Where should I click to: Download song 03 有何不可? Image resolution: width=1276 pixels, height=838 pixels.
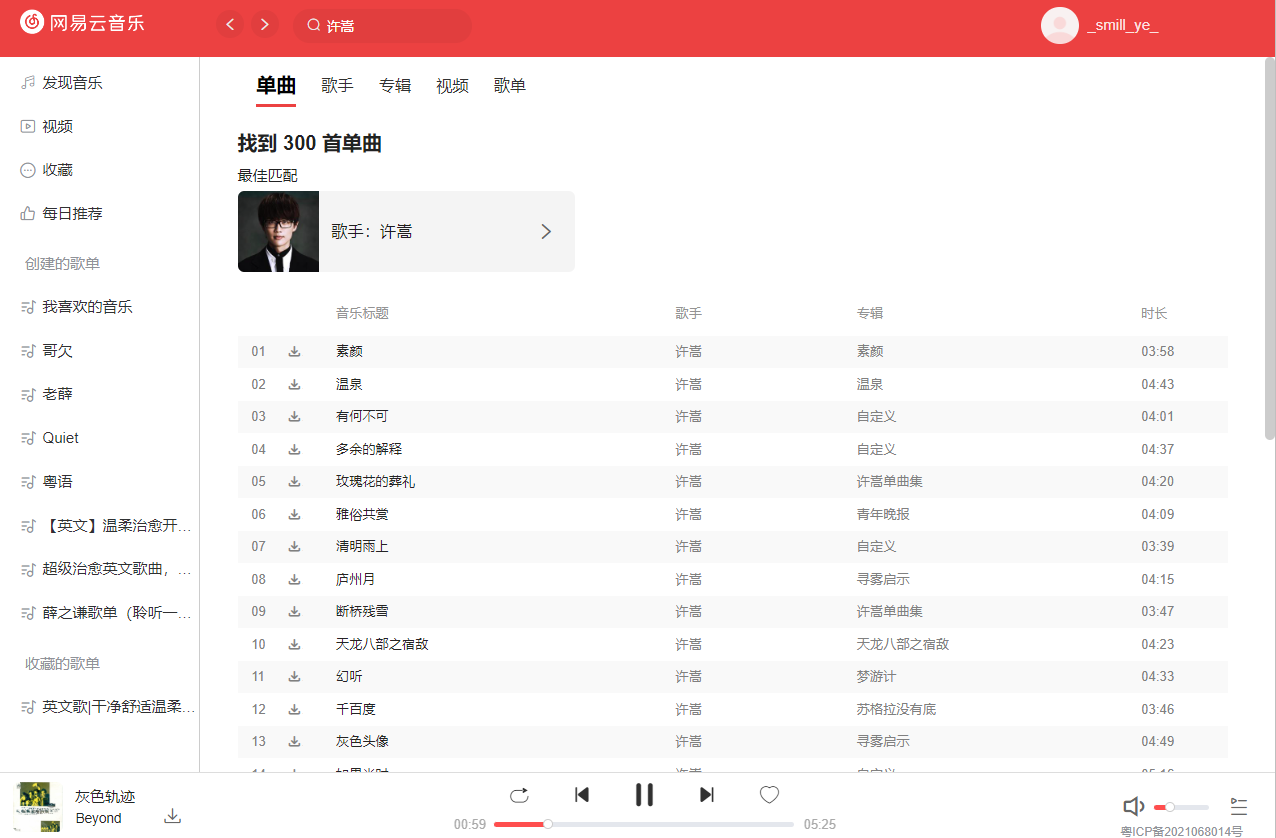pyautogui.click(x=294, y=417)
